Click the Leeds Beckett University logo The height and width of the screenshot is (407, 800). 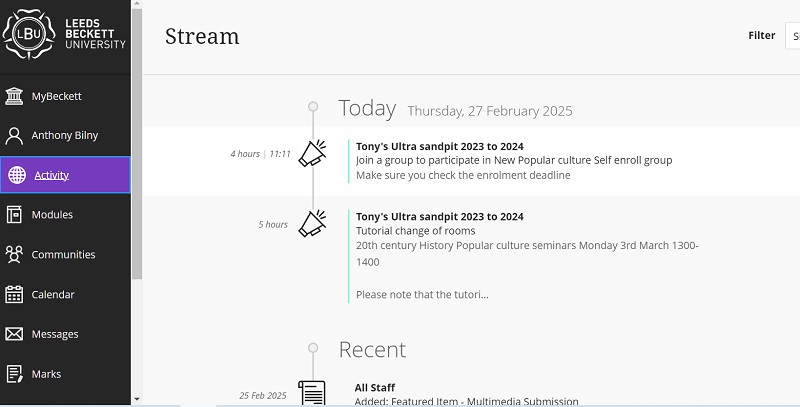(x=65, y=34)
